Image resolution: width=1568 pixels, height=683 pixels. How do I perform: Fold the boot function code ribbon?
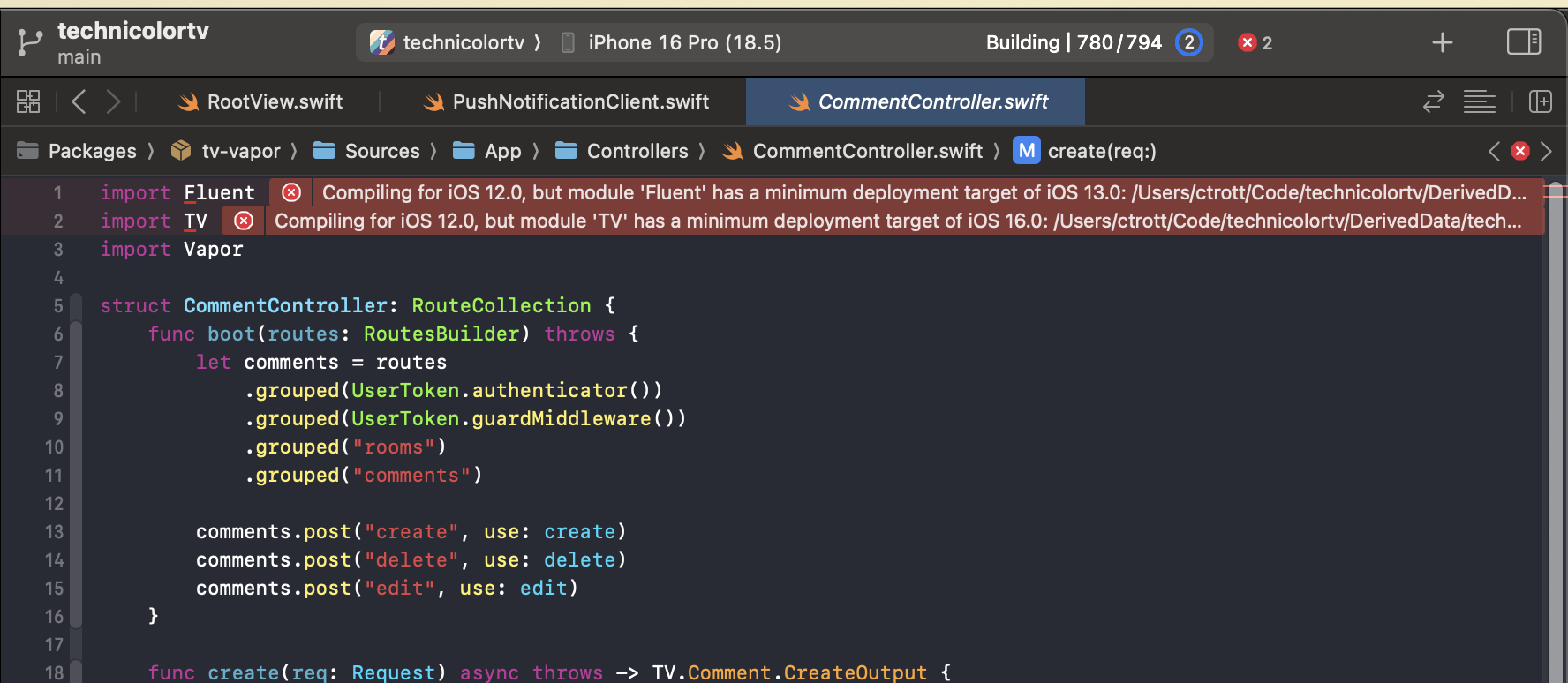click(x=76, y=475)
